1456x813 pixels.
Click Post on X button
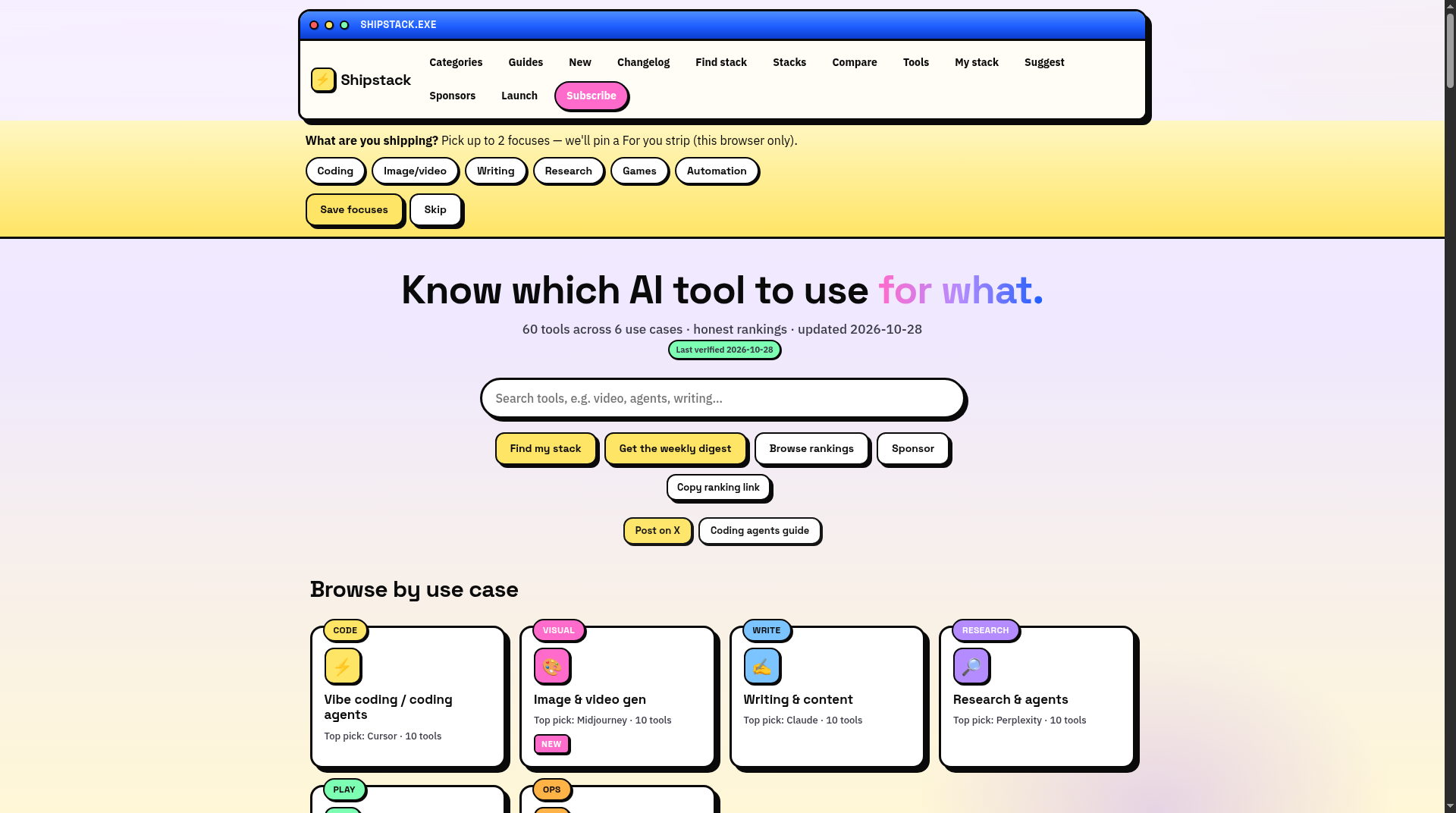pyautogui.click(x=657, y=530)
